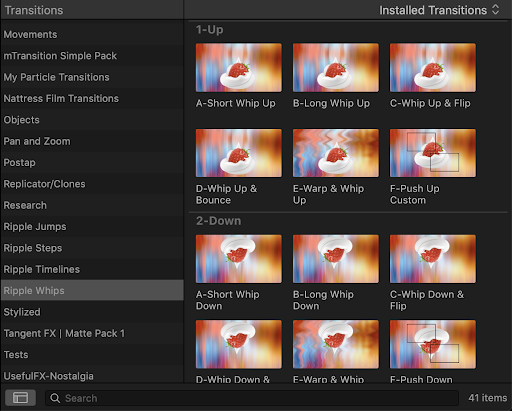Pick the D-Whip Down thumbnail
This screenshot has height=411, width=512.
(239, 344)
